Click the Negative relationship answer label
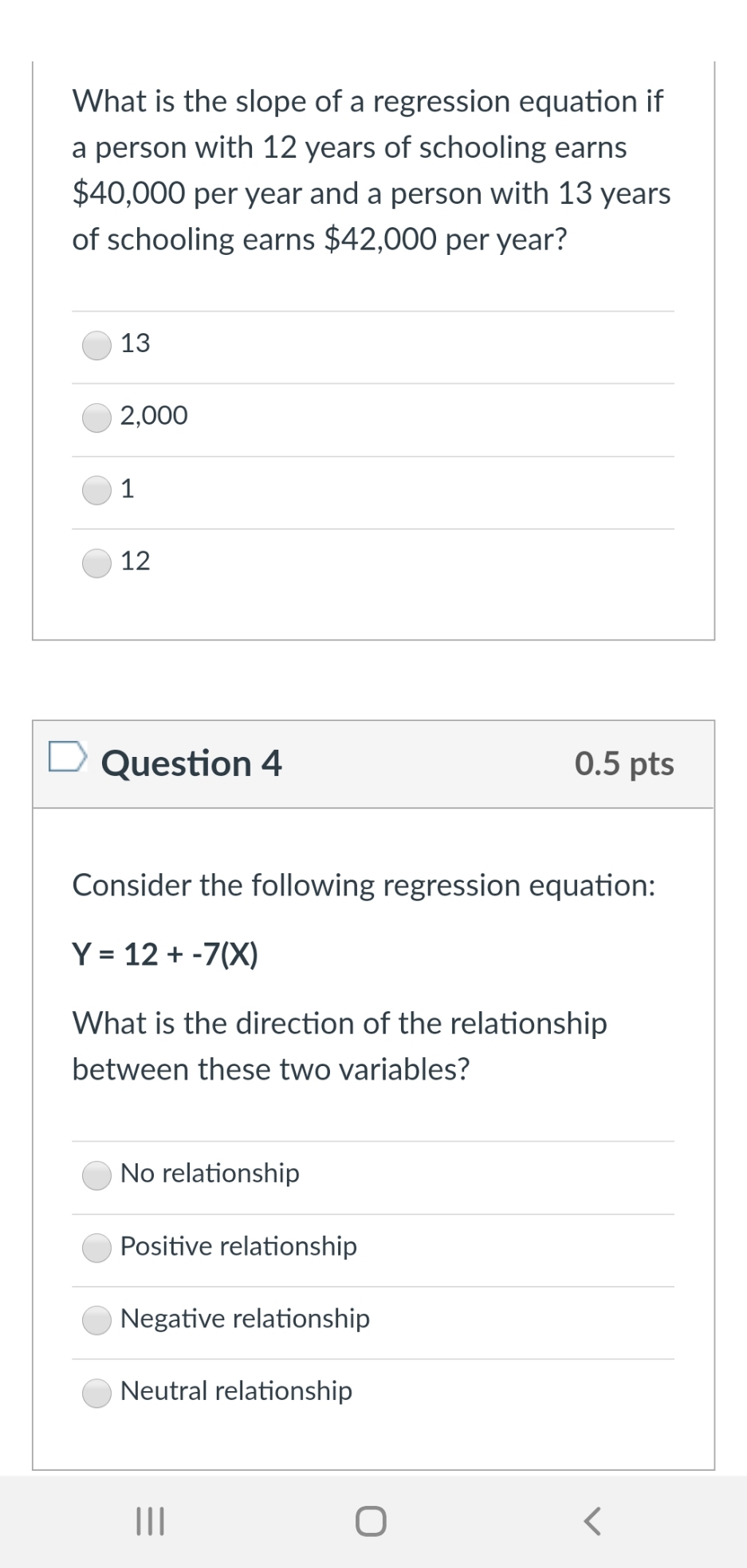The width and height of the screenshot is (747, 1568). tap(245, 1318)
